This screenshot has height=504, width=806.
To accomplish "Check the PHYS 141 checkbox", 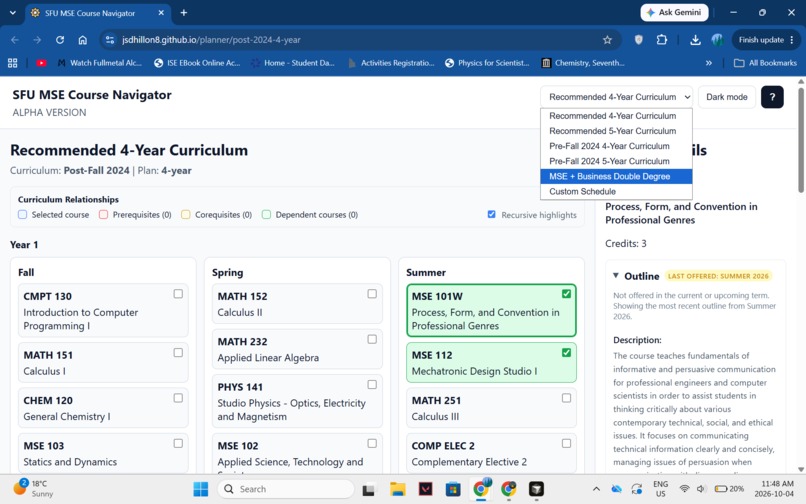I will (x=372, y=384).
